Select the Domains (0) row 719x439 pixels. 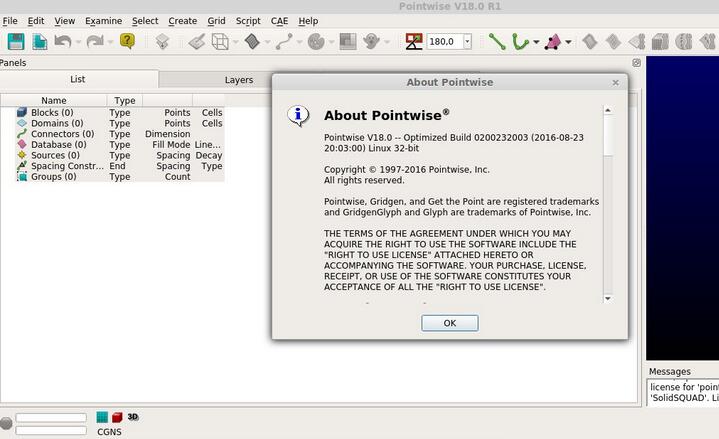click(x=120, y=123)
